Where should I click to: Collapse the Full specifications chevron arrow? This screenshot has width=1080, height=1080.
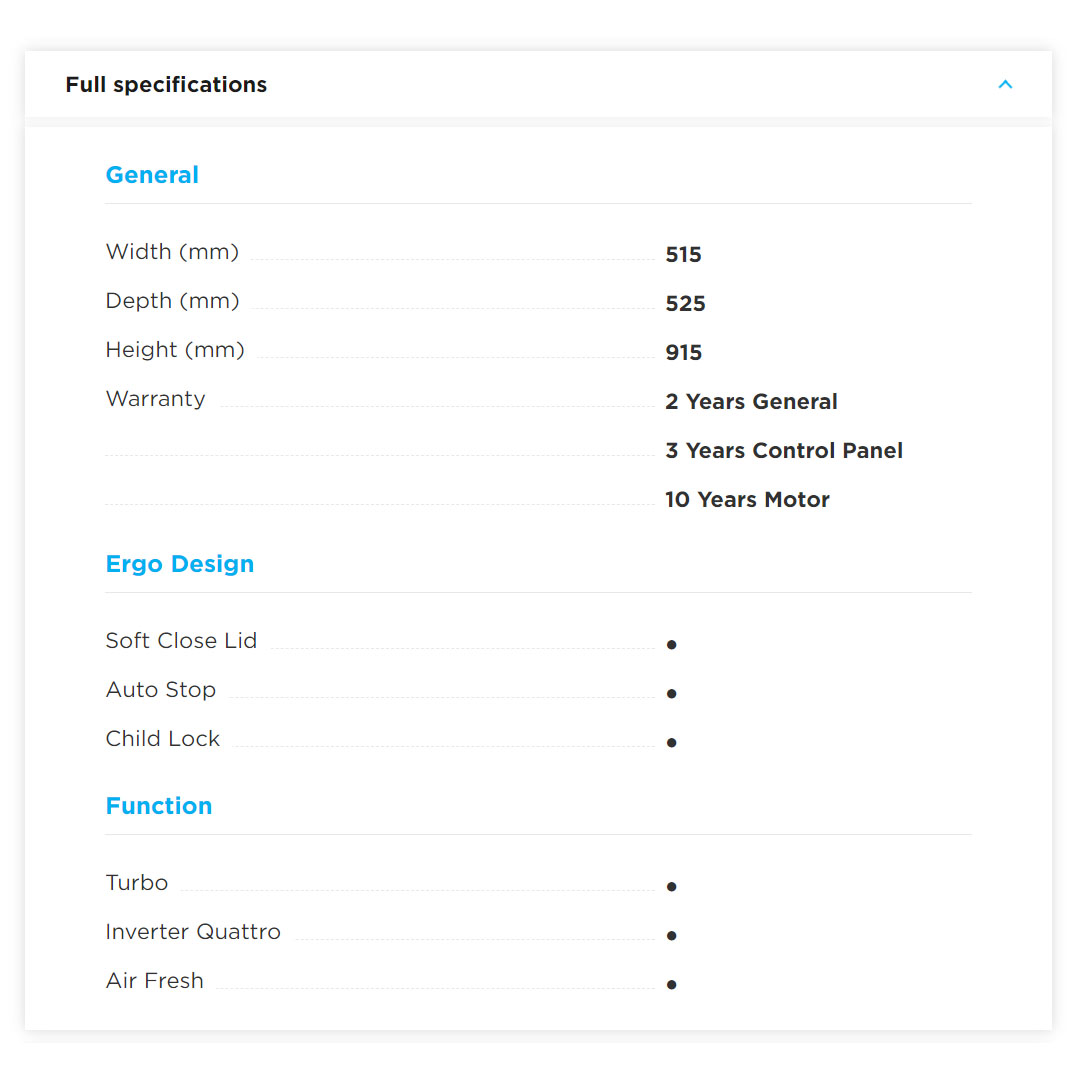1005,85
